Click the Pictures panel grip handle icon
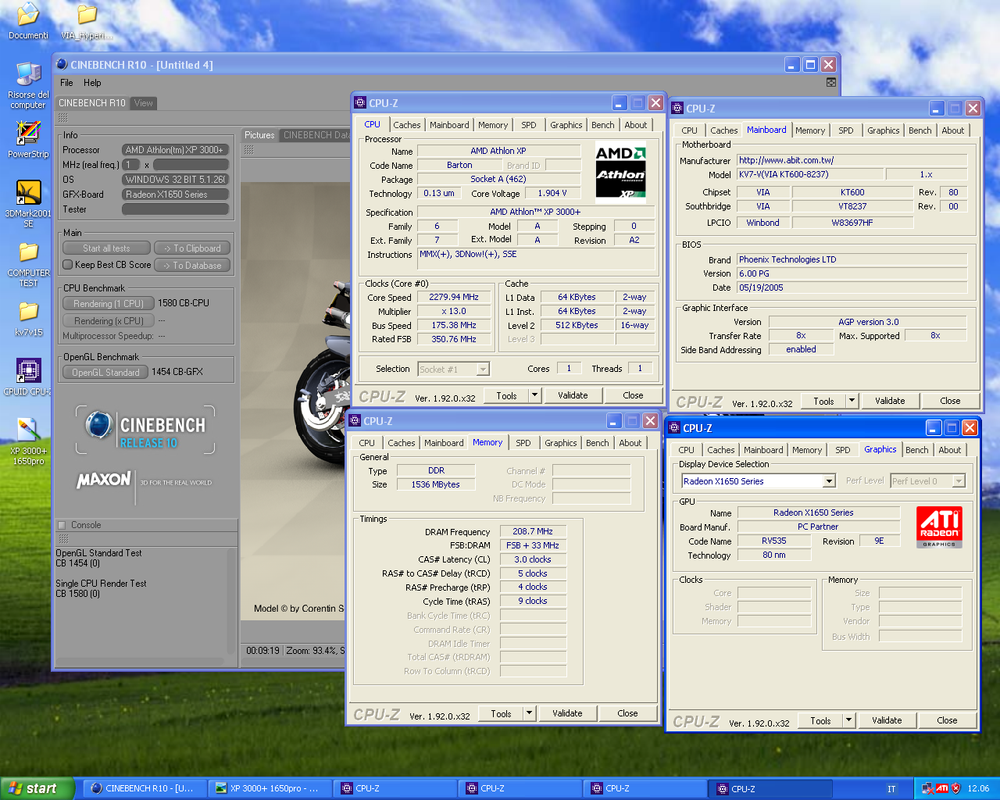This screenshot has width=1000, height=800. pos(249,150)
